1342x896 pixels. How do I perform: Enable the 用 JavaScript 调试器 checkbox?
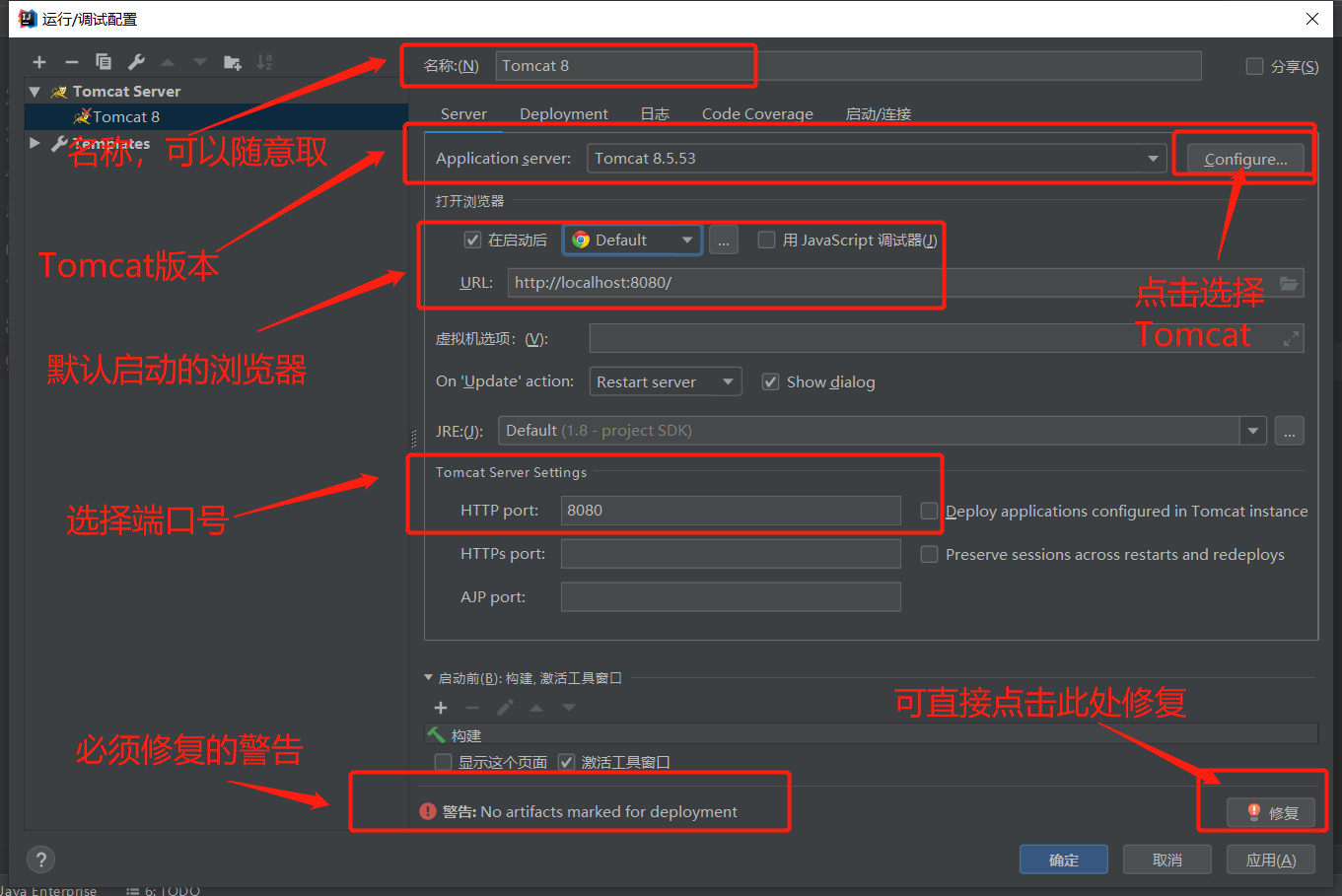pyautogui.click(x=766, y=241)
